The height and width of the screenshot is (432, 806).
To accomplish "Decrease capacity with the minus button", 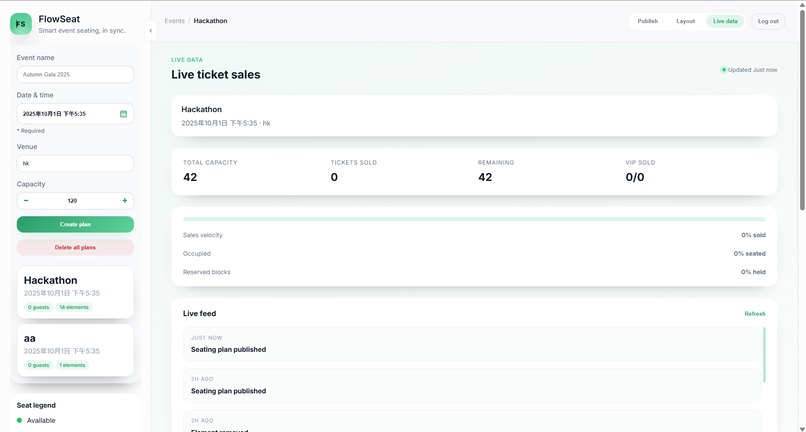I will pyautogui.click(x=26, y=201).
